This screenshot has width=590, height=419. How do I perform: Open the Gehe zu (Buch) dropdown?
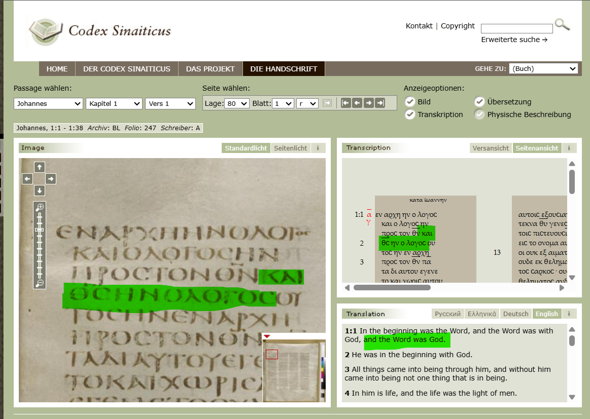click(x=543, y=69)
